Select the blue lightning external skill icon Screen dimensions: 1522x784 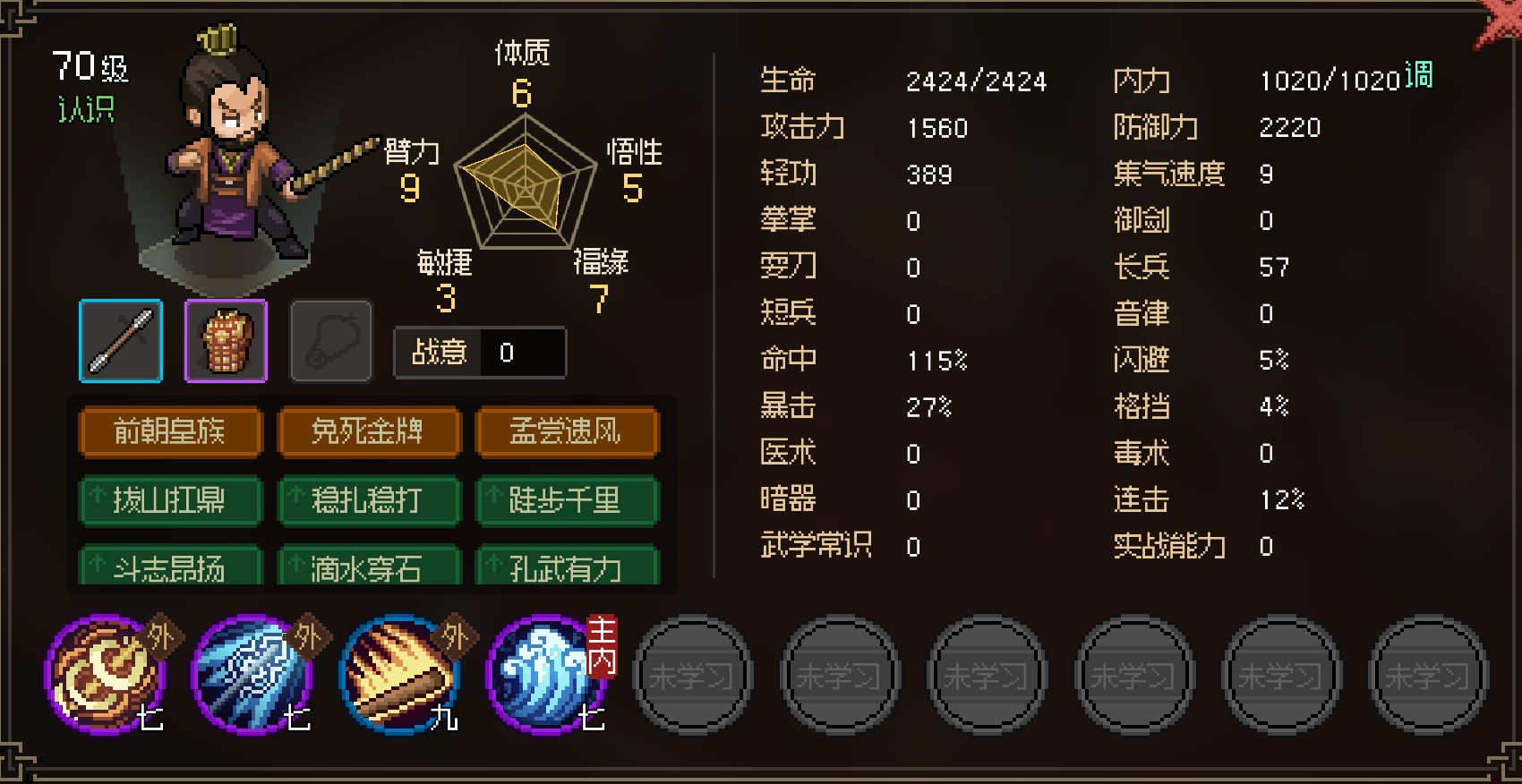pos(252,675)
